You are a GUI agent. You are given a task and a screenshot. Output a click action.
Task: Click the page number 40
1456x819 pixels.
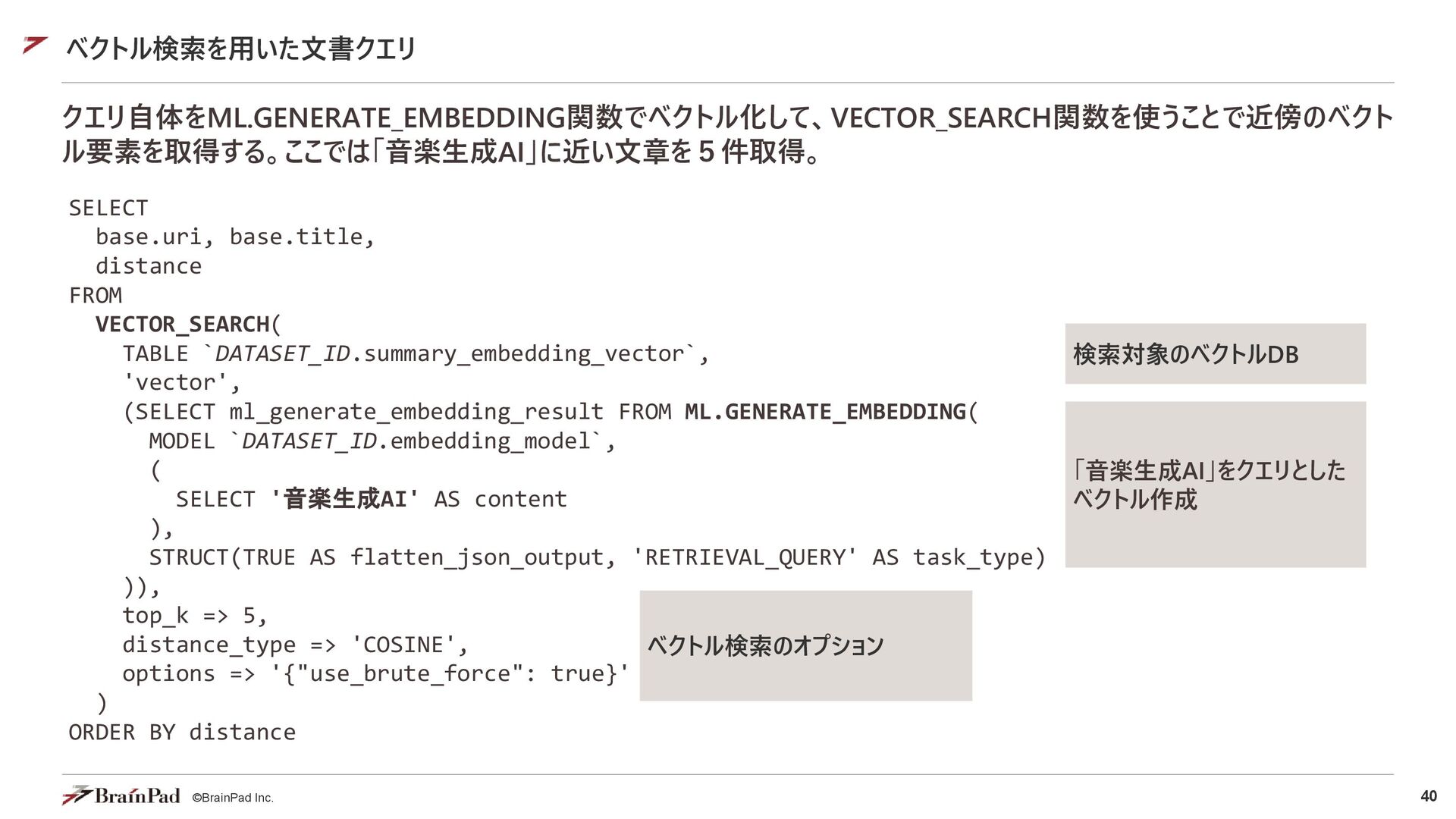1429,796
